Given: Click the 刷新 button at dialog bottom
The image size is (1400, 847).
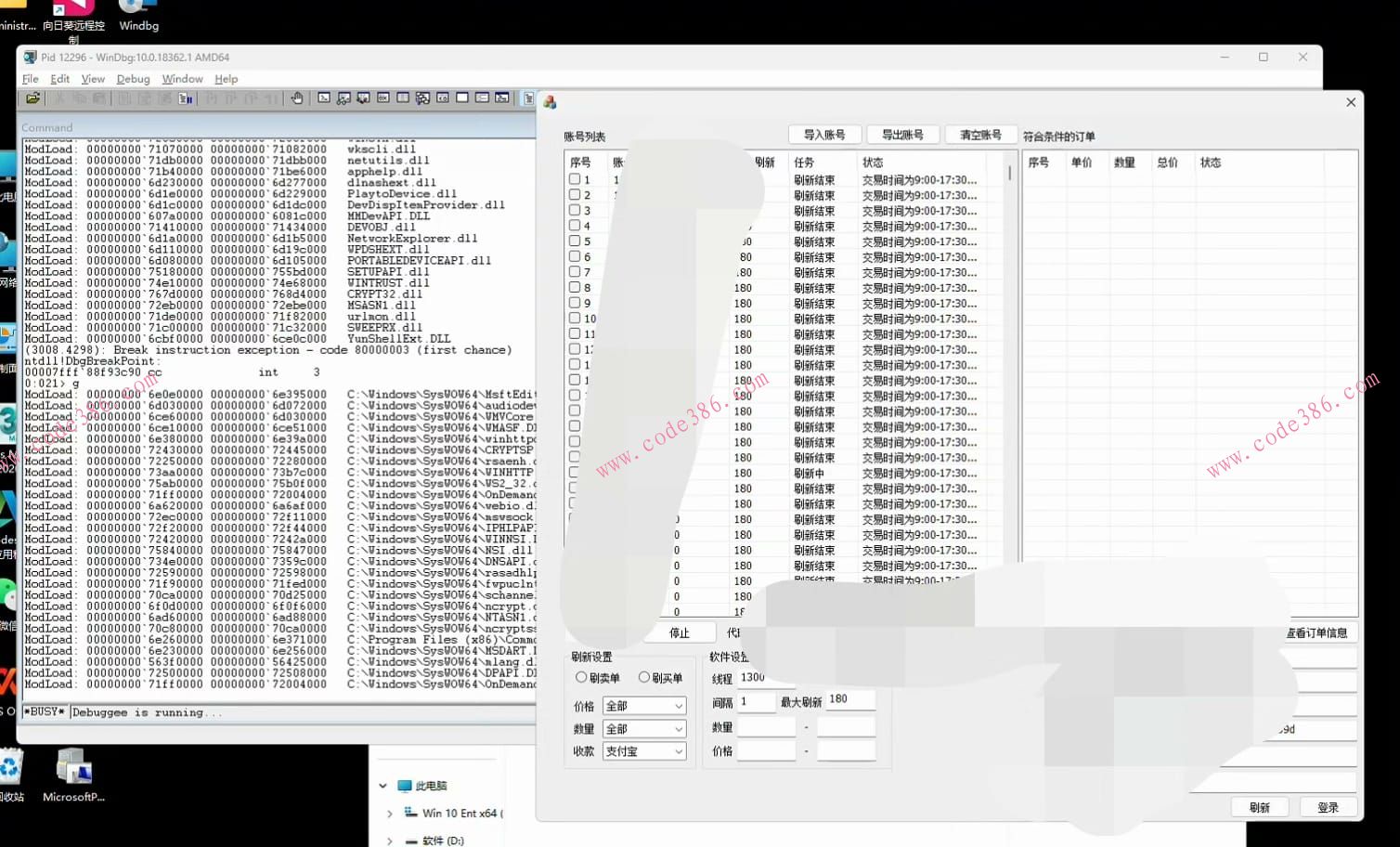Looking at the screenshot, I should click(1259, 807).
